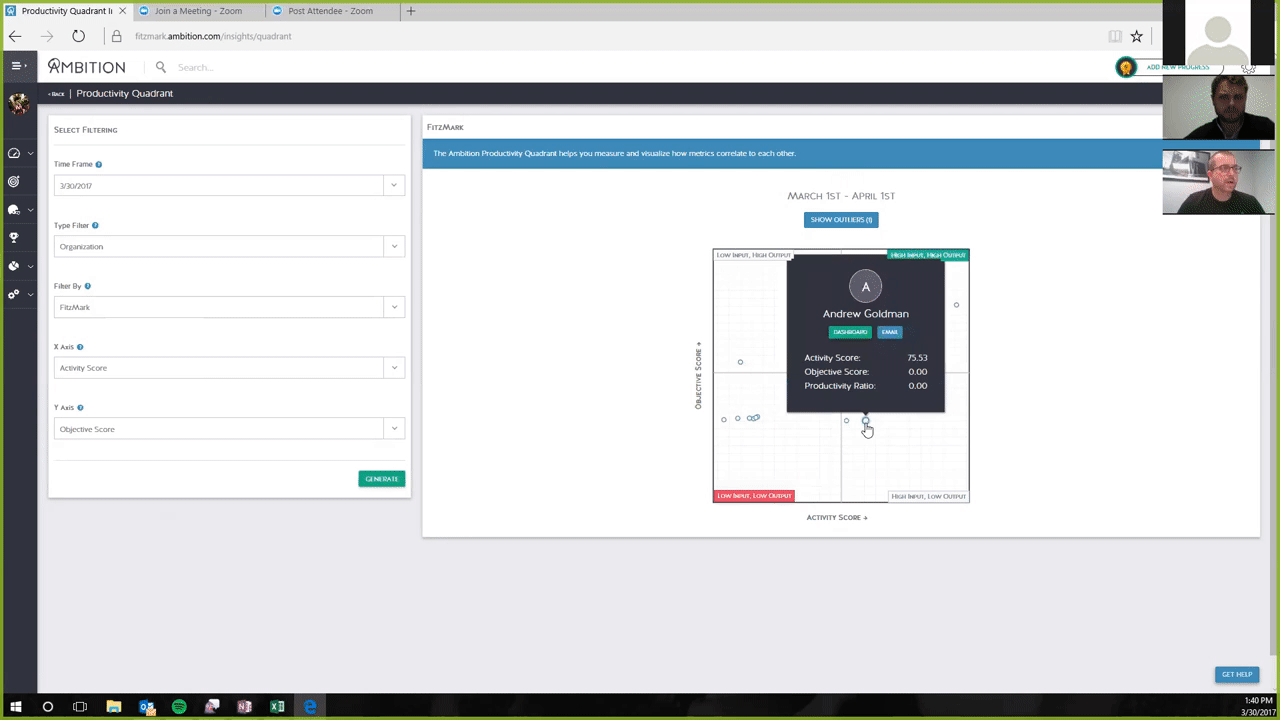Open the target goals sidebar icon
The width and height of the screenshot is (1280, 720).
[x=14, y=181]
